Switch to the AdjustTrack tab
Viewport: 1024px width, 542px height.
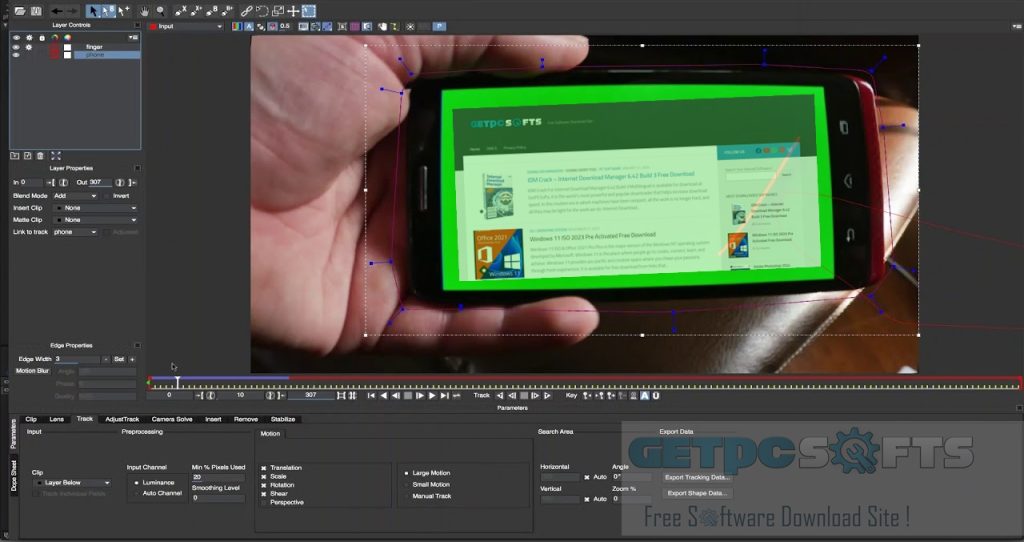point(122,419)
